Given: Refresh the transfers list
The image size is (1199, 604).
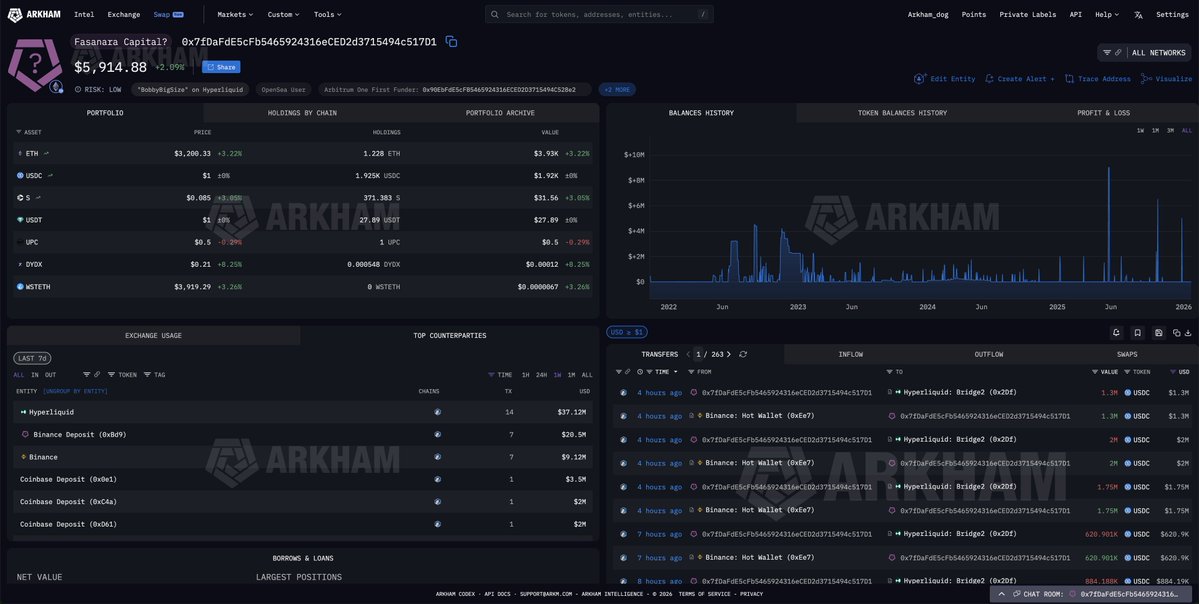Looking at the screenshot, I should tap(743, 354).
